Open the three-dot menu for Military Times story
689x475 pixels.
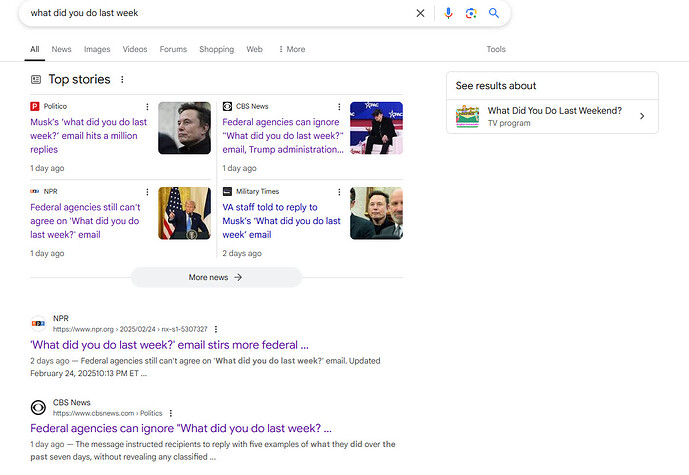pyautogui.click(x=339, y=192)
